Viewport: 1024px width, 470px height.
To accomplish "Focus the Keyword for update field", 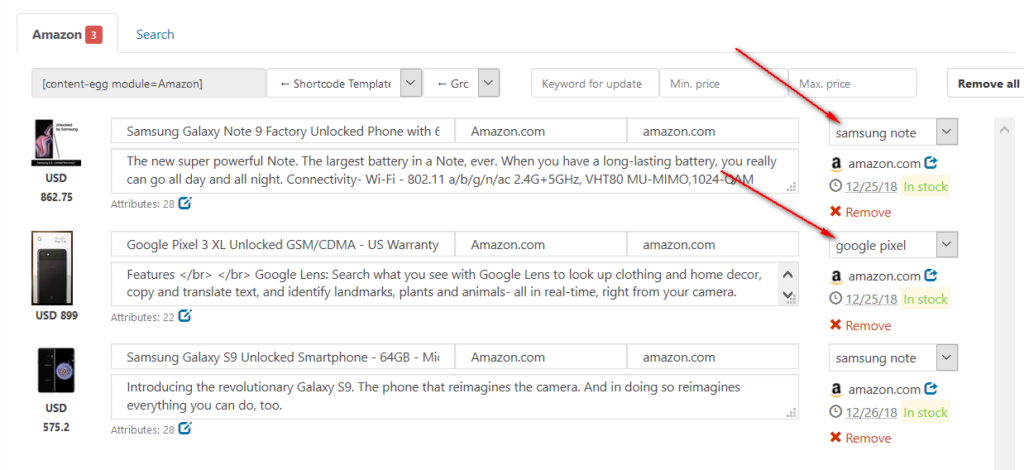I will pyautogui.click(x=595, y=84).
